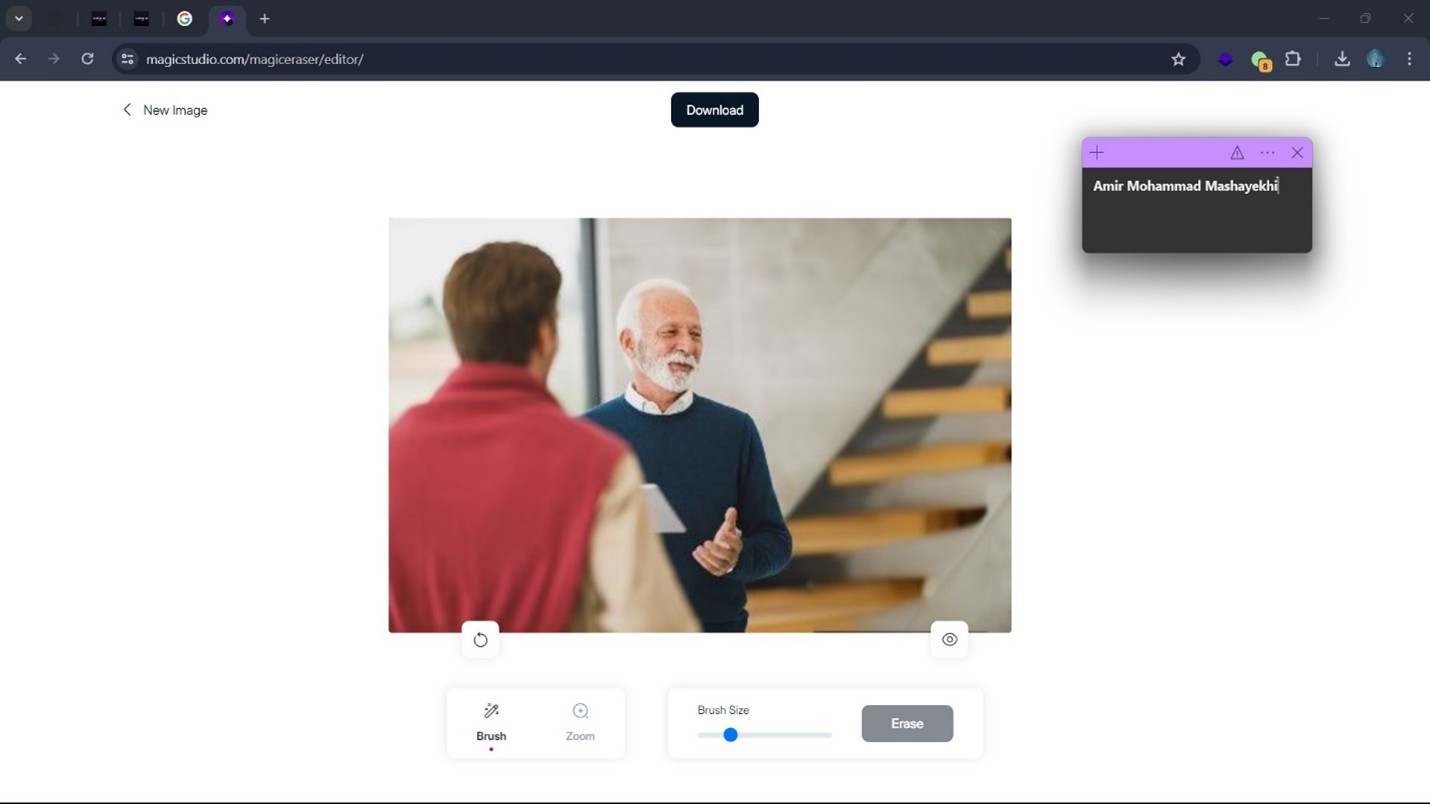Select the active Magic Studio tab

point(227,19)
